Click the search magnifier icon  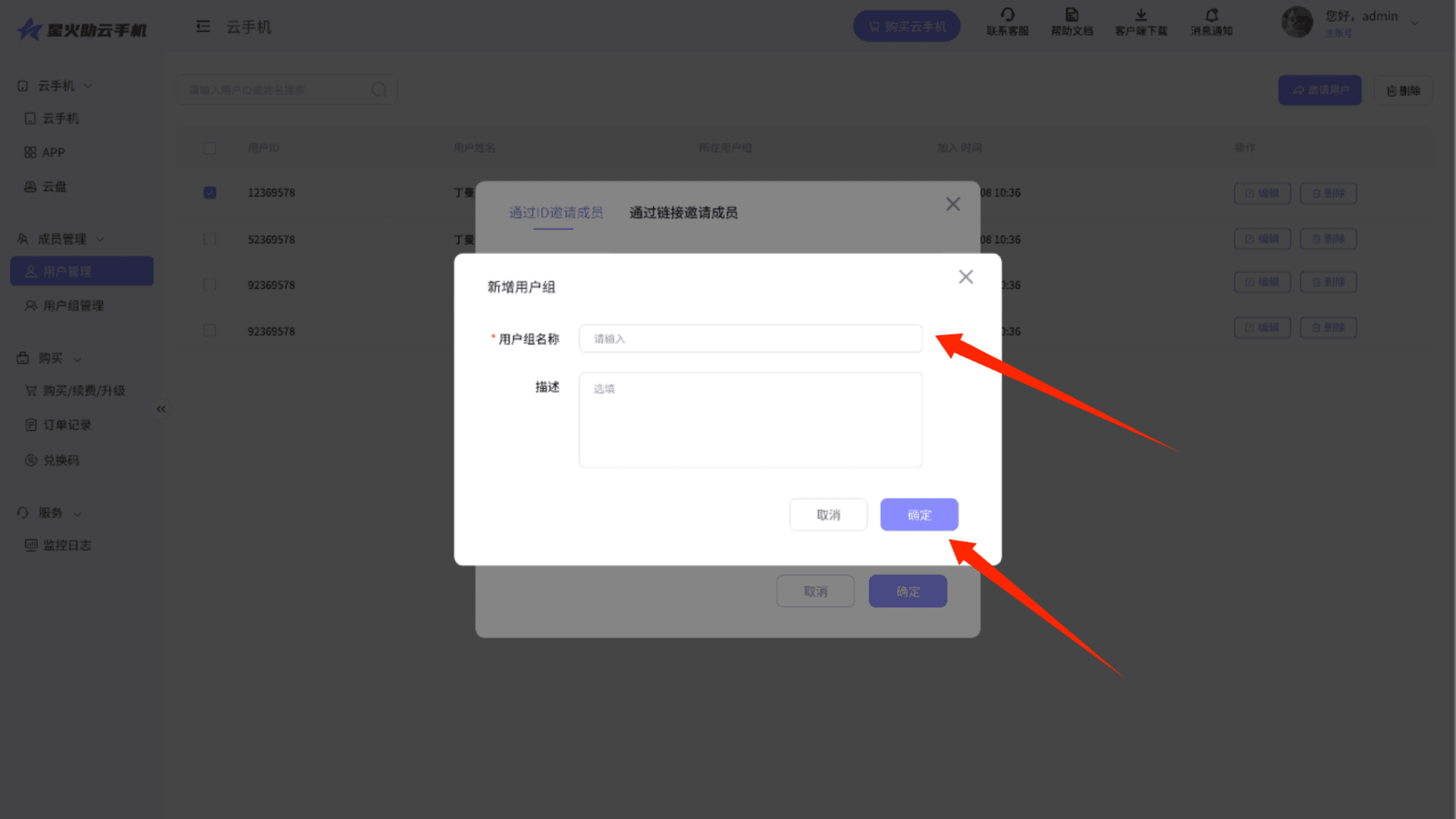click(379, 90)
